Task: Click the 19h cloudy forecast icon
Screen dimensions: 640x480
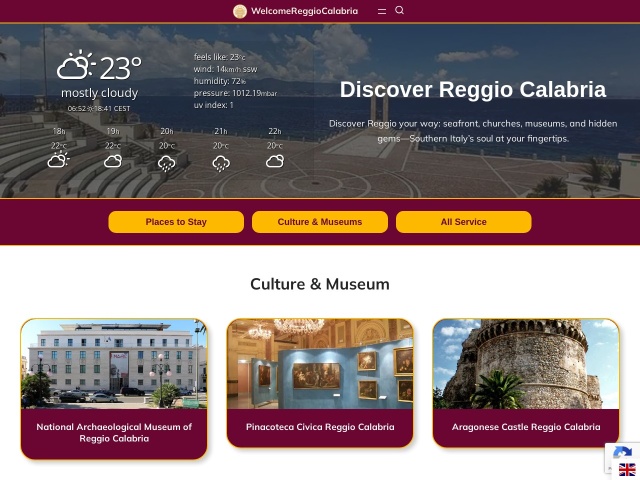Action: [113, 161]
